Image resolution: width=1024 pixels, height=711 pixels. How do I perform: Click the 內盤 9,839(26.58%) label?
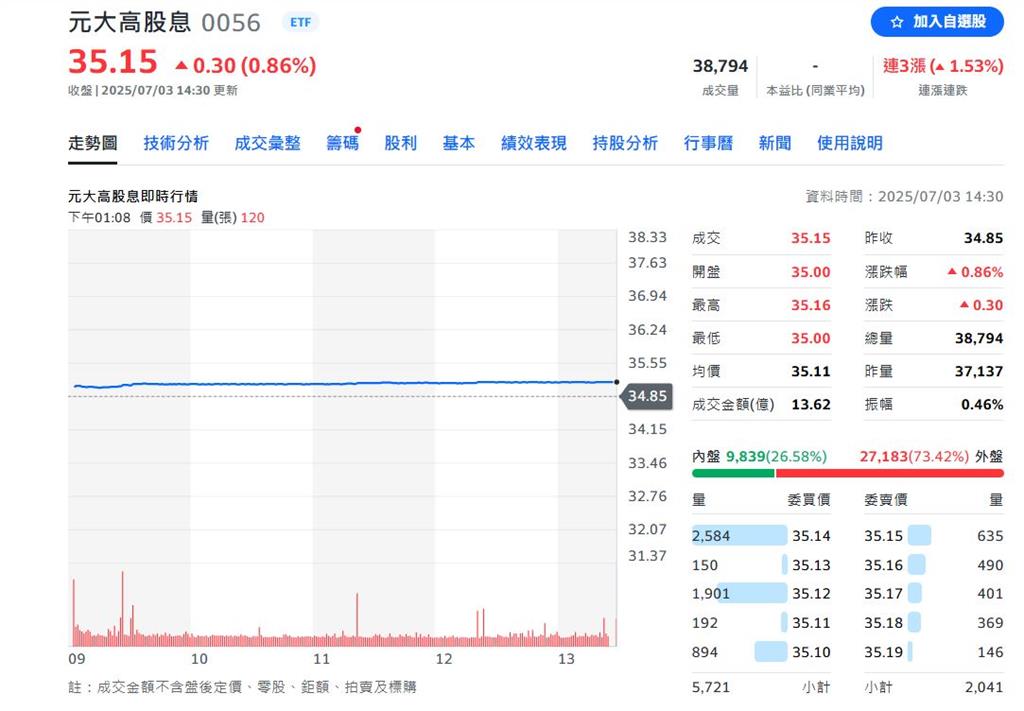[x=759, y=456]
